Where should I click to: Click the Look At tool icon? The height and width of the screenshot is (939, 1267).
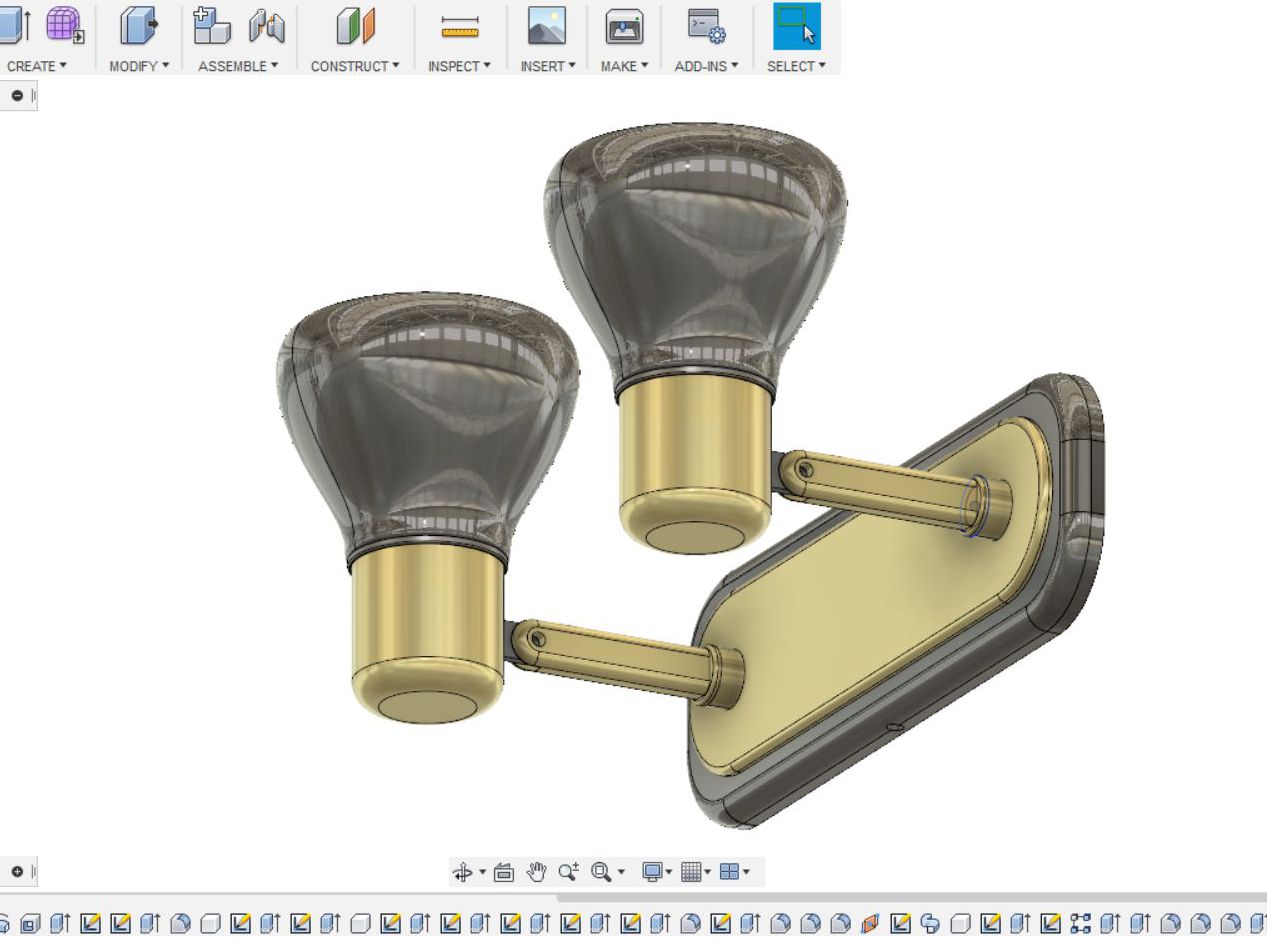(x=505, y=870)
